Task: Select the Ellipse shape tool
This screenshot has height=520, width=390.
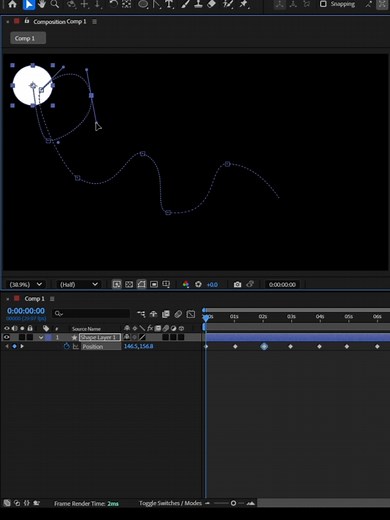Action: pos(143,4)
